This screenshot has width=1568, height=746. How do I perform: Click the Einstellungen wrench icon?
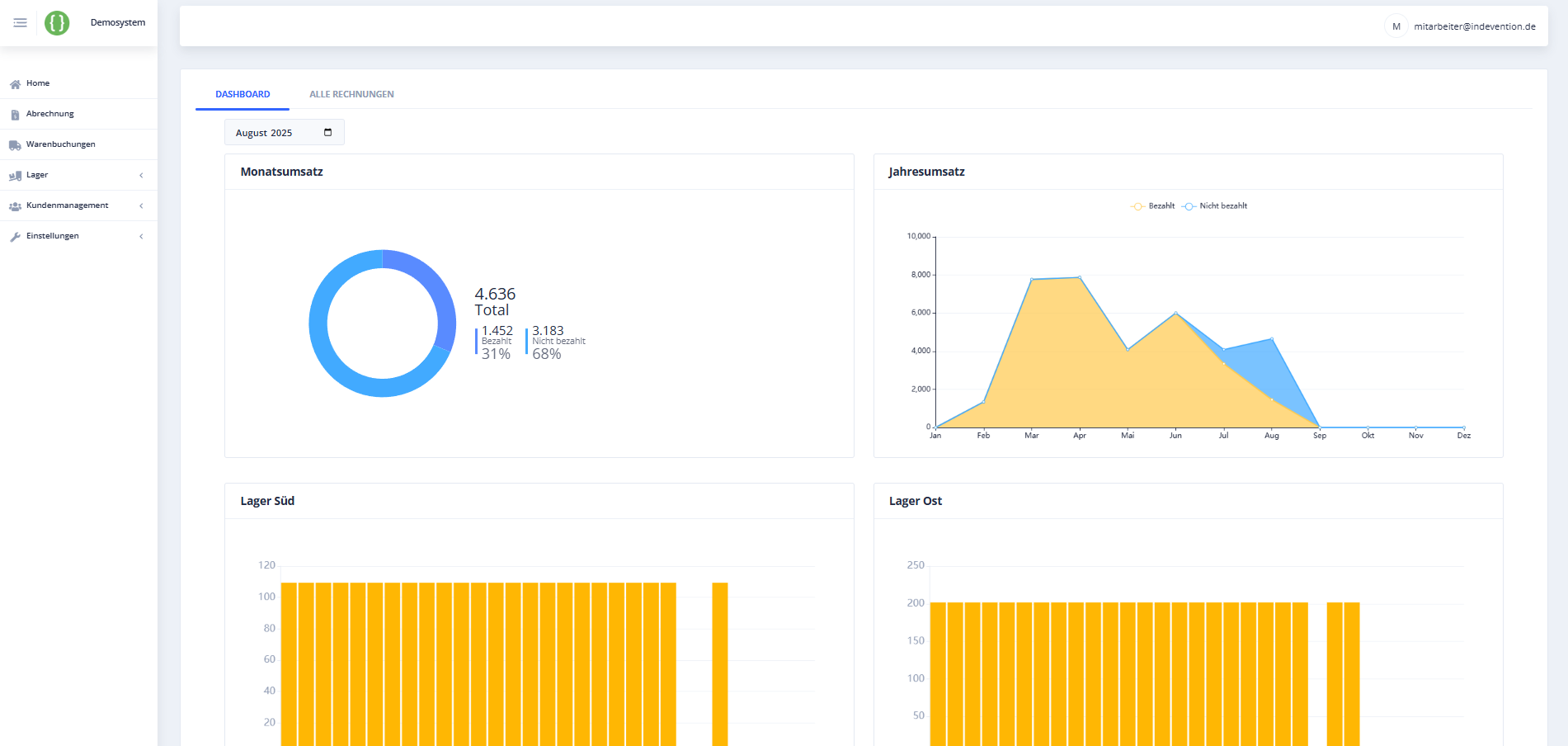15,237
